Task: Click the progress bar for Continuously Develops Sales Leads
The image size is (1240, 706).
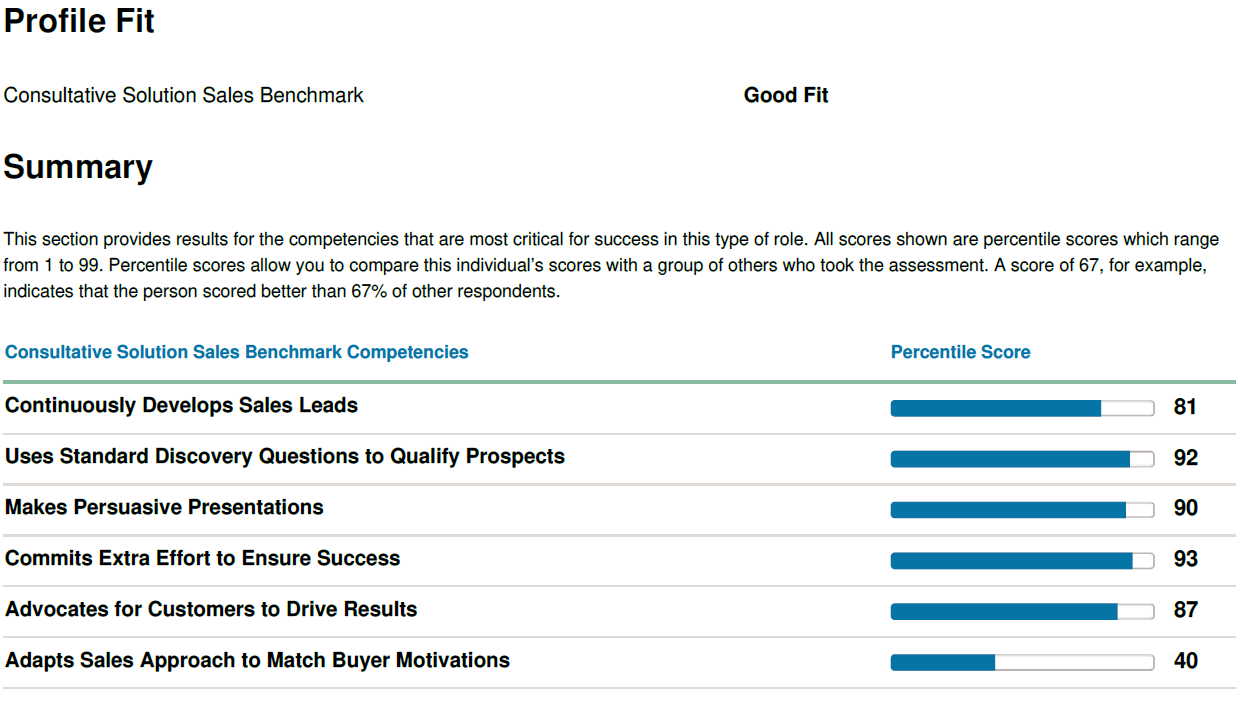Action: pyautogui.click(x=1022, y=408)
